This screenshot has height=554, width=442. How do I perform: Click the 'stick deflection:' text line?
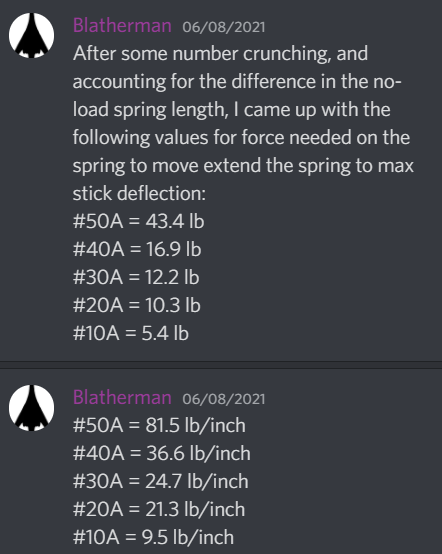pos(139,194)
